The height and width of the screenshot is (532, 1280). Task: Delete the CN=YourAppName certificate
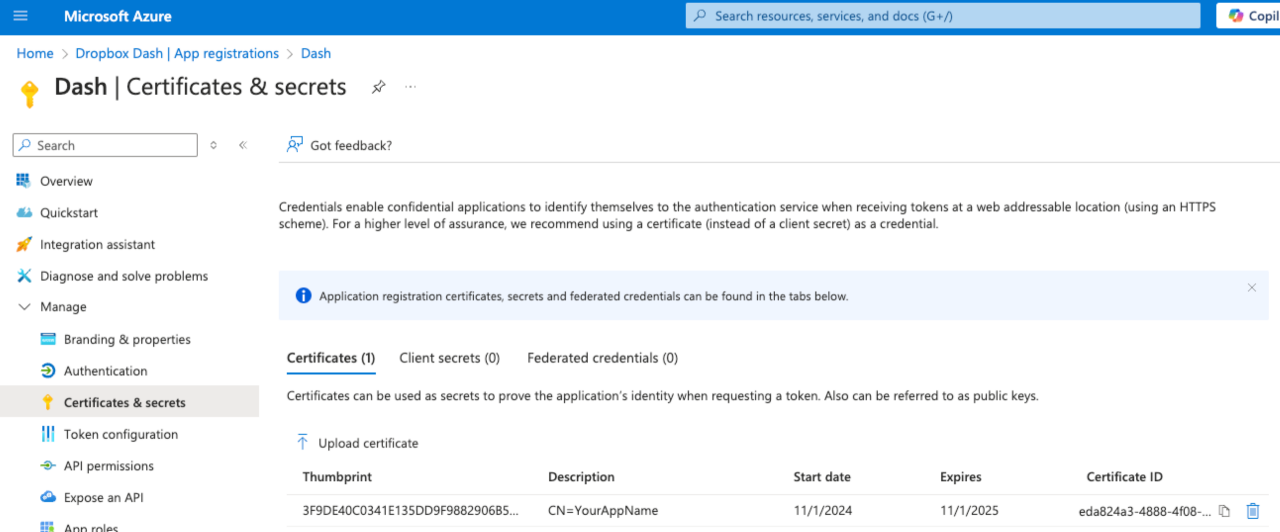coord(1252,511)
